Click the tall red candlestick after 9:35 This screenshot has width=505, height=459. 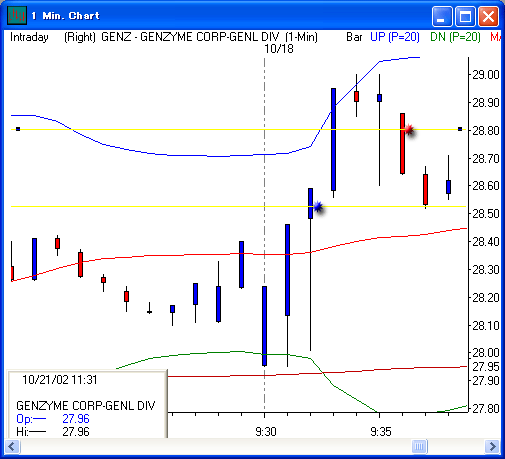403,144
